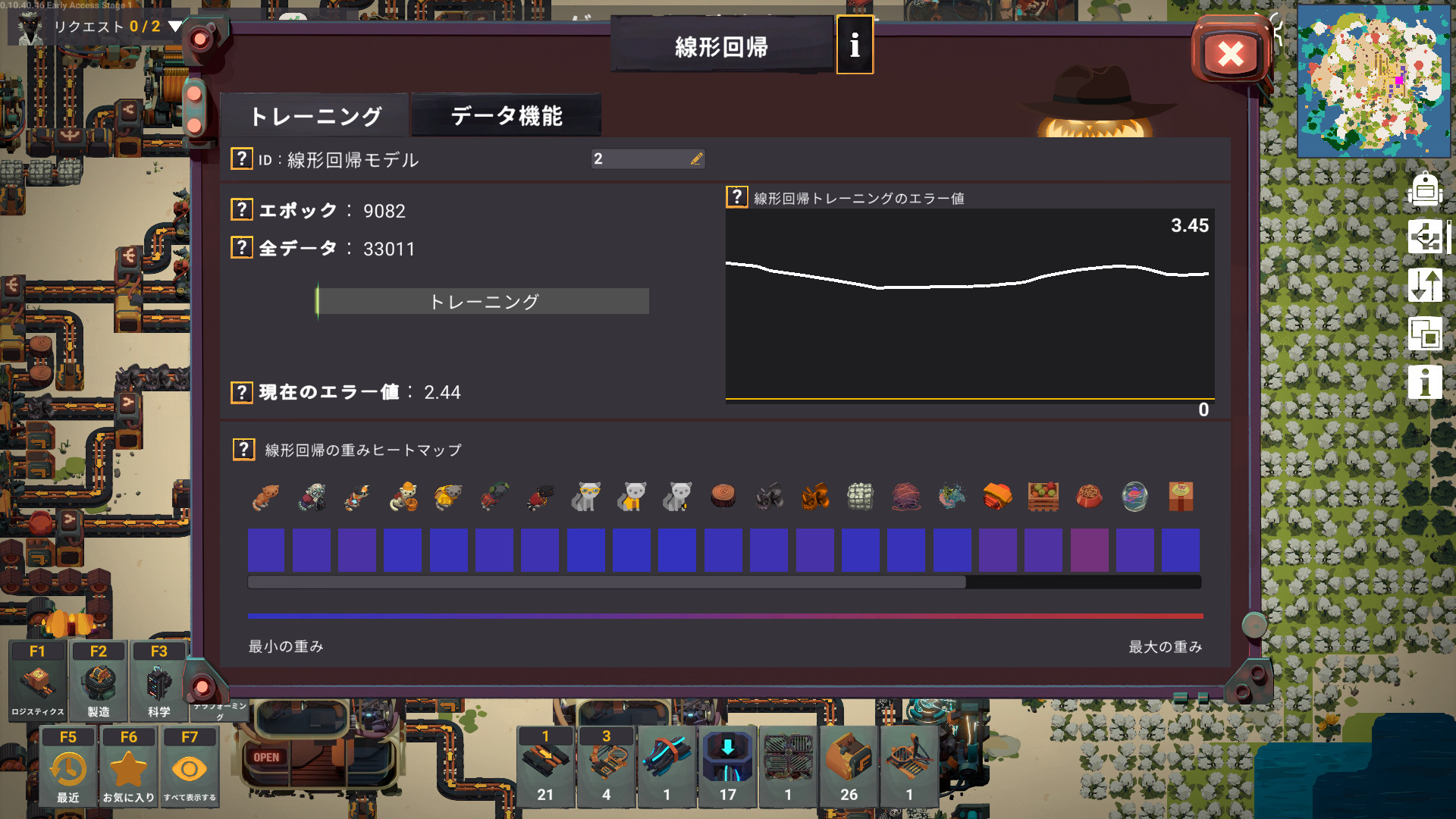Switch to トレーニング tab
Image resolution: width=1456 pixels, height=819 pixels.
(x=315, y=116)
